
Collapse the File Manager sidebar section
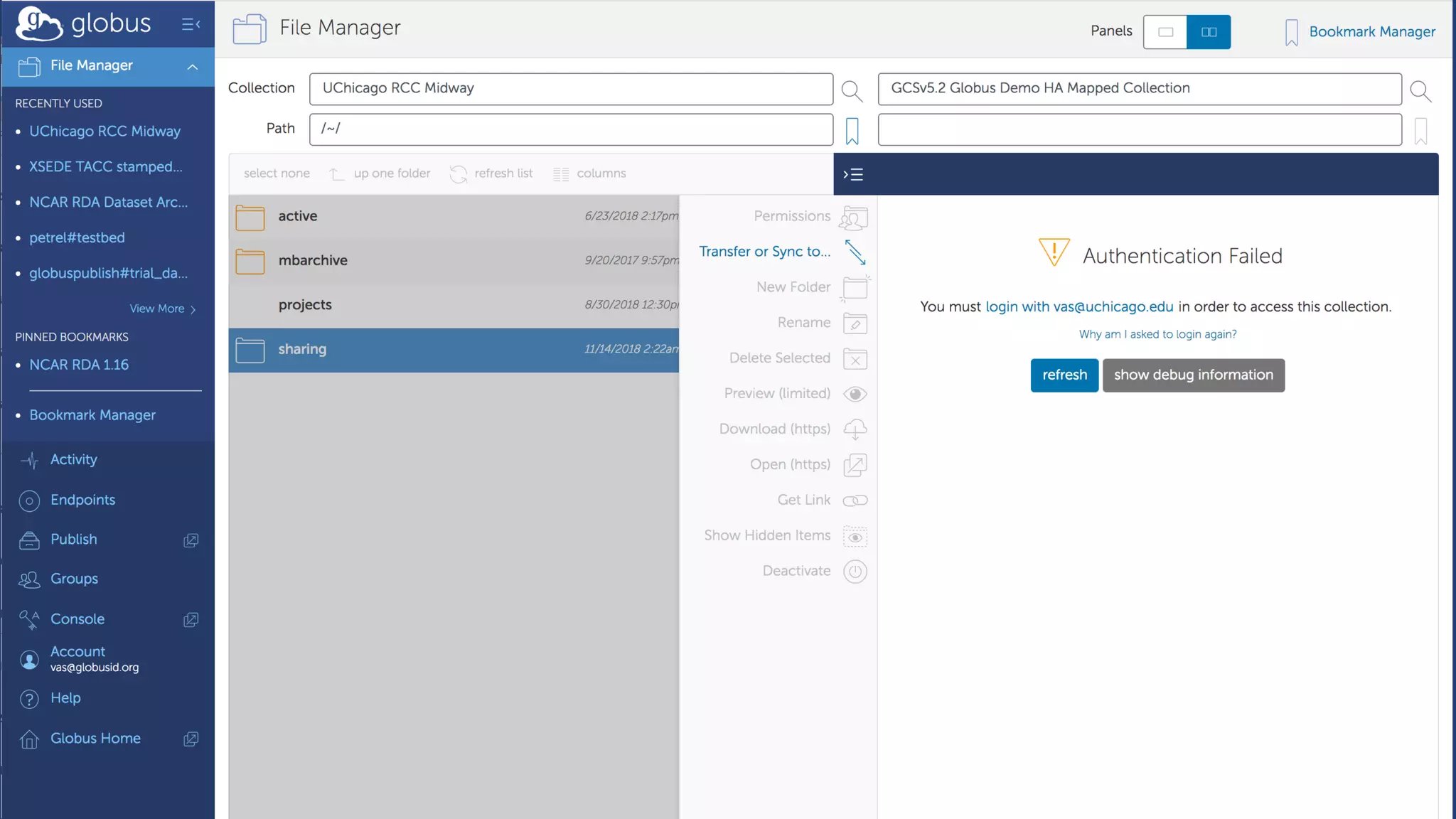pyautogui.click(x=192, y=66)
